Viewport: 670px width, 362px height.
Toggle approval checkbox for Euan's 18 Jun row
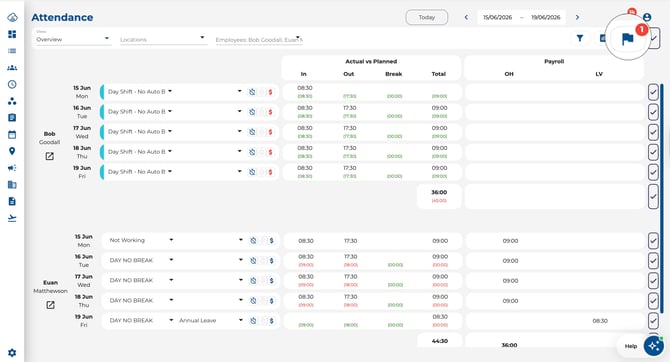pos(653,301)
